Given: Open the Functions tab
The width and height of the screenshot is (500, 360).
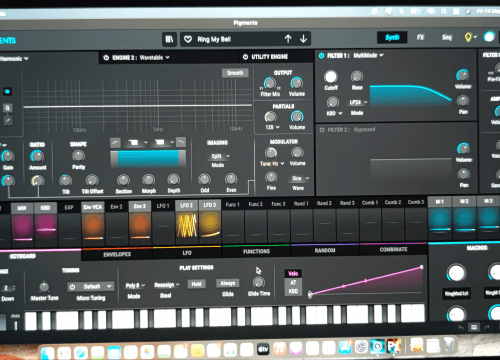Looking at the screenshot, I should coord(256,252).
